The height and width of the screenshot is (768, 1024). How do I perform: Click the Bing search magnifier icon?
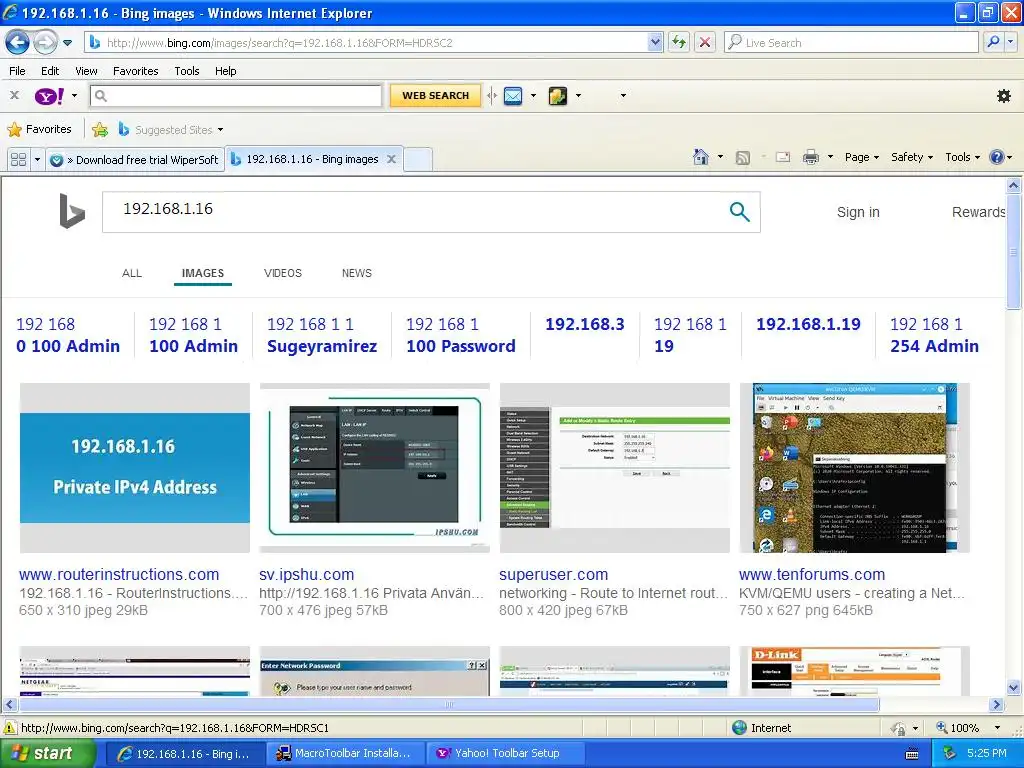coord(739,211)
